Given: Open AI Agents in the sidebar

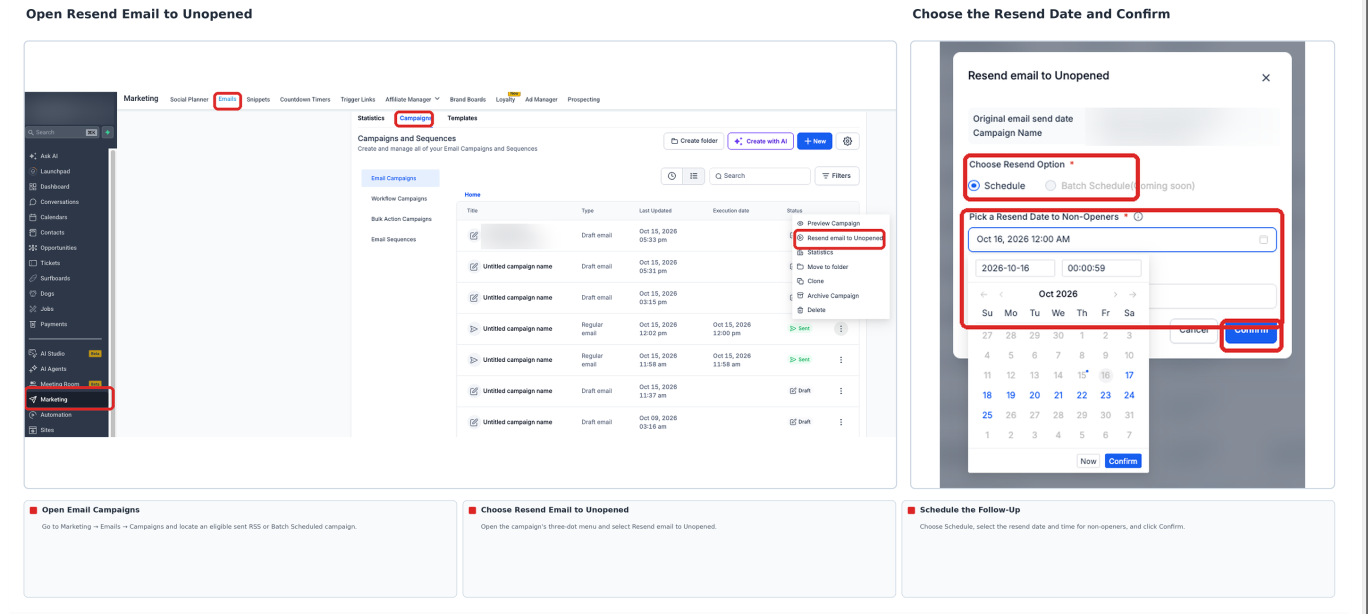Looking at the screenshot, I should pyautogui.click(x=54, y=369).
